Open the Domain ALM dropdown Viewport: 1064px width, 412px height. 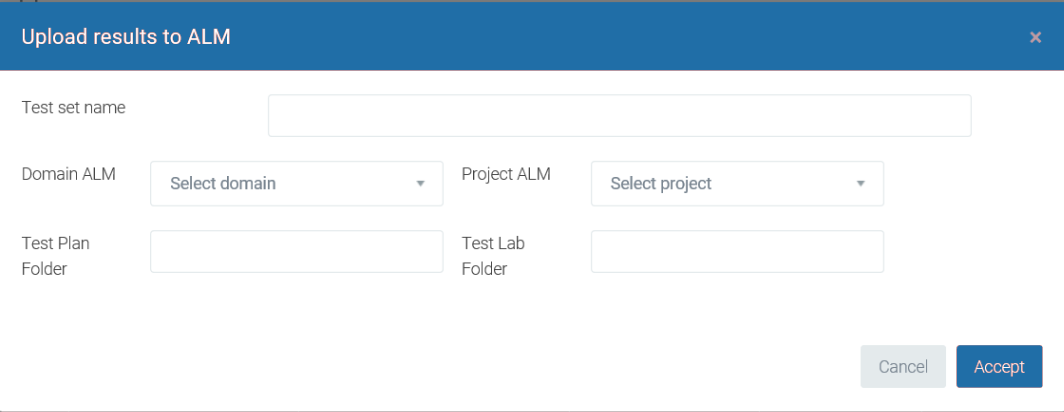coord(296,184)
